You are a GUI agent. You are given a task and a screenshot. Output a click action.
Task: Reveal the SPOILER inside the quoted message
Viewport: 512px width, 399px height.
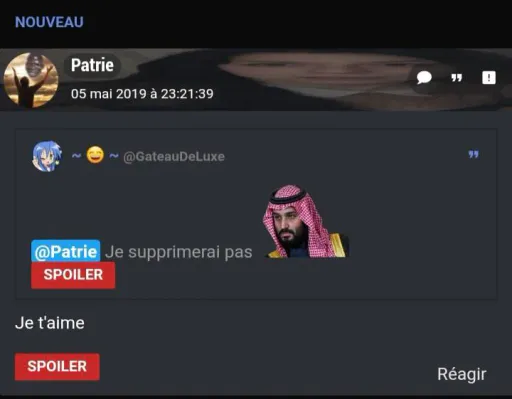[73, 275]
